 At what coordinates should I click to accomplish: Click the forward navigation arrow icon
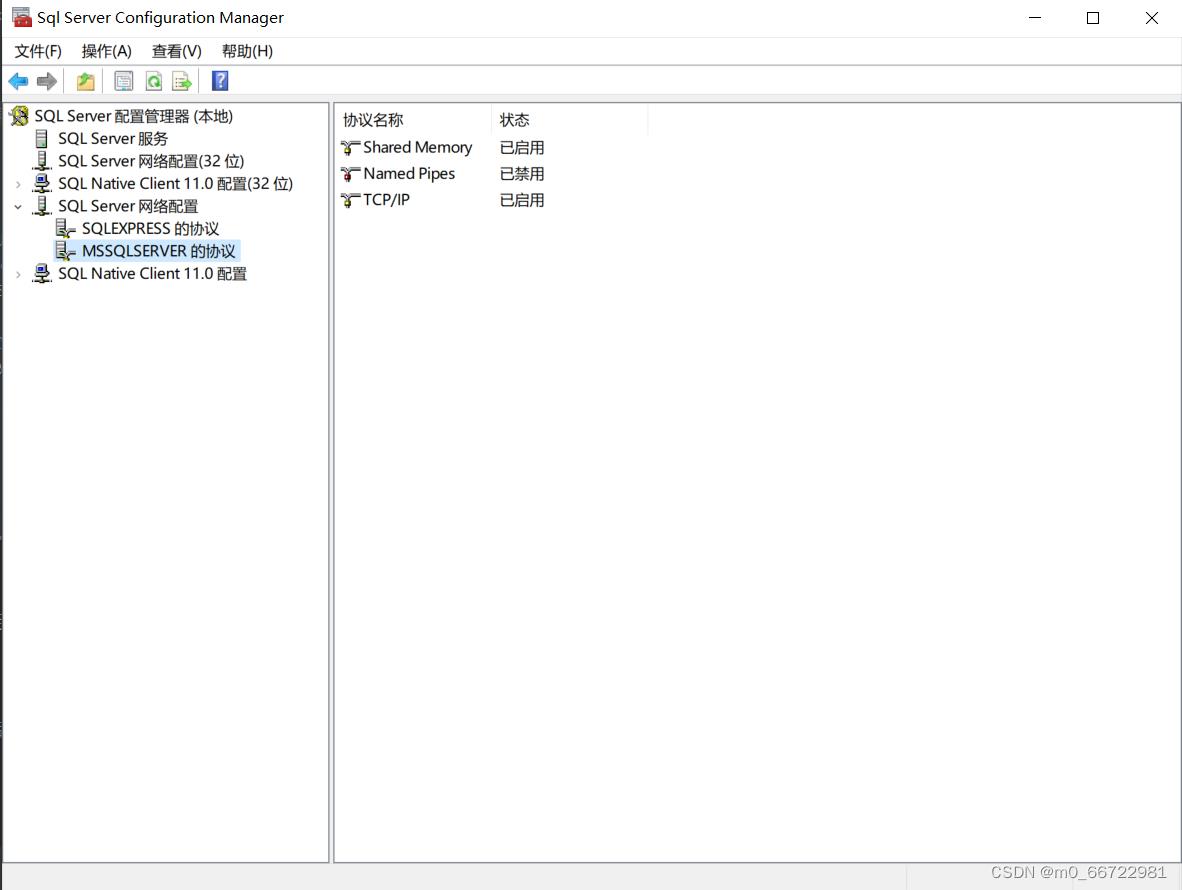pyautogui.click(x=46, y=81)
